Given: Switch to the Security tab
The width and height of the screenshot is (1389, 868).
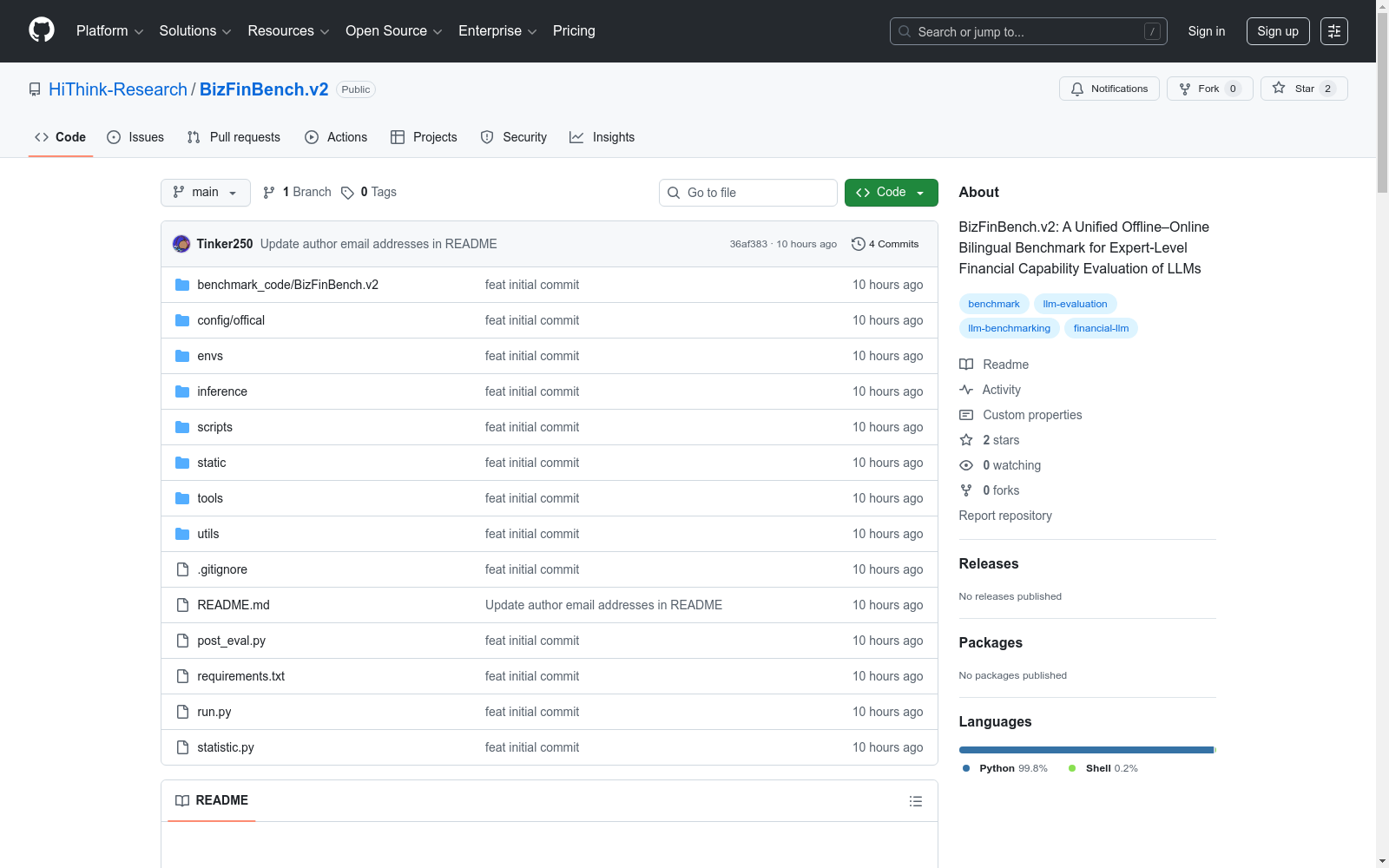Looking at the screenshot, I should click(x=514, y=137).
